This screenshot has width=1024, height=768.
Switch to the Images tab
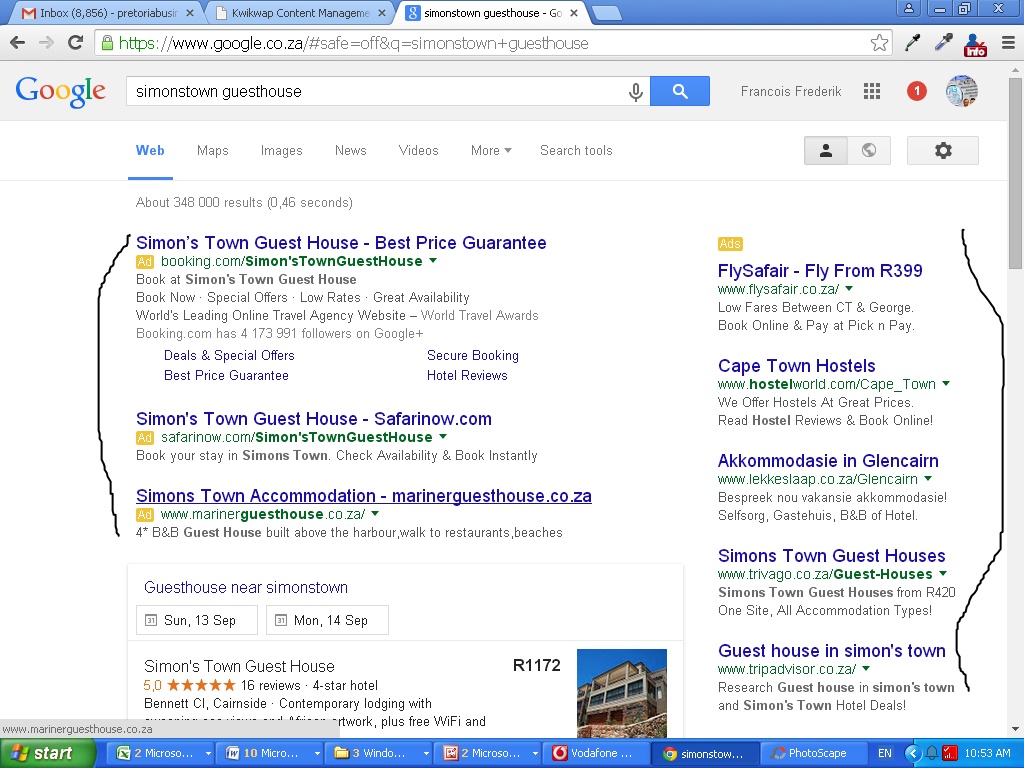[281, 150]
